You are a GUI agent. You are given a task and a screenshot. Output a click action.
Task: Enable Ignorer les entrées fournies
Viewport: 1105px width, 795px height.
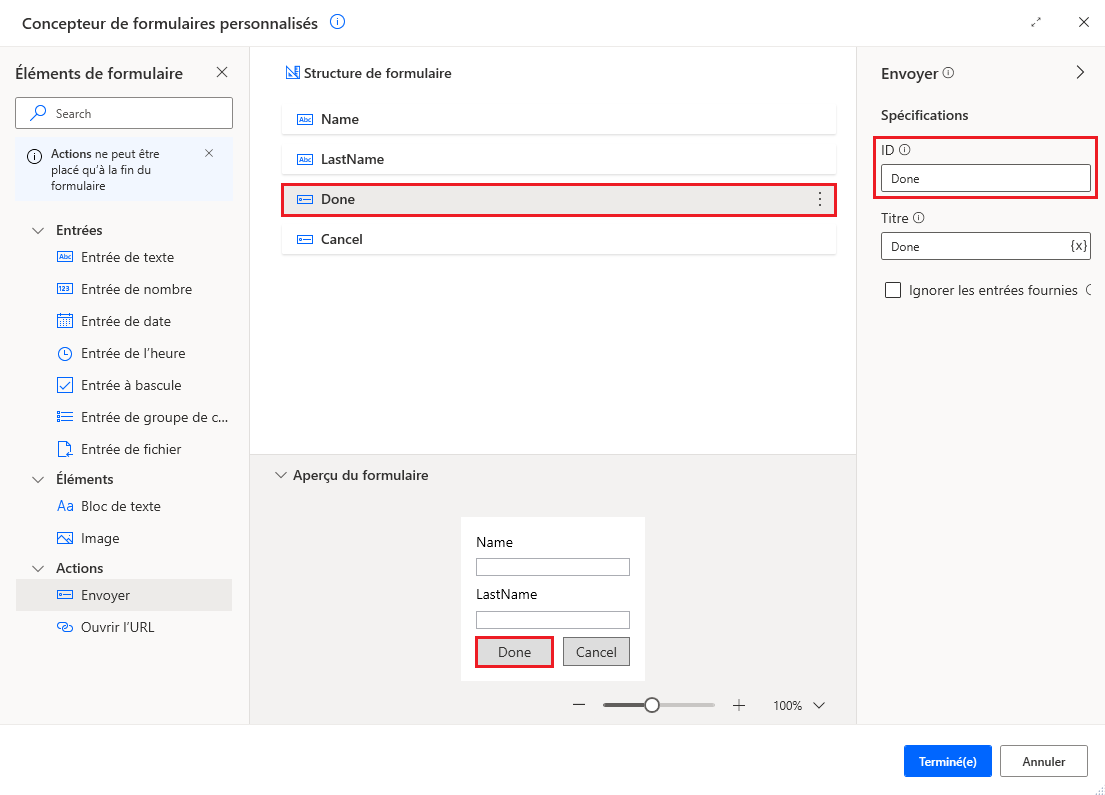click(x=893, y=290)
